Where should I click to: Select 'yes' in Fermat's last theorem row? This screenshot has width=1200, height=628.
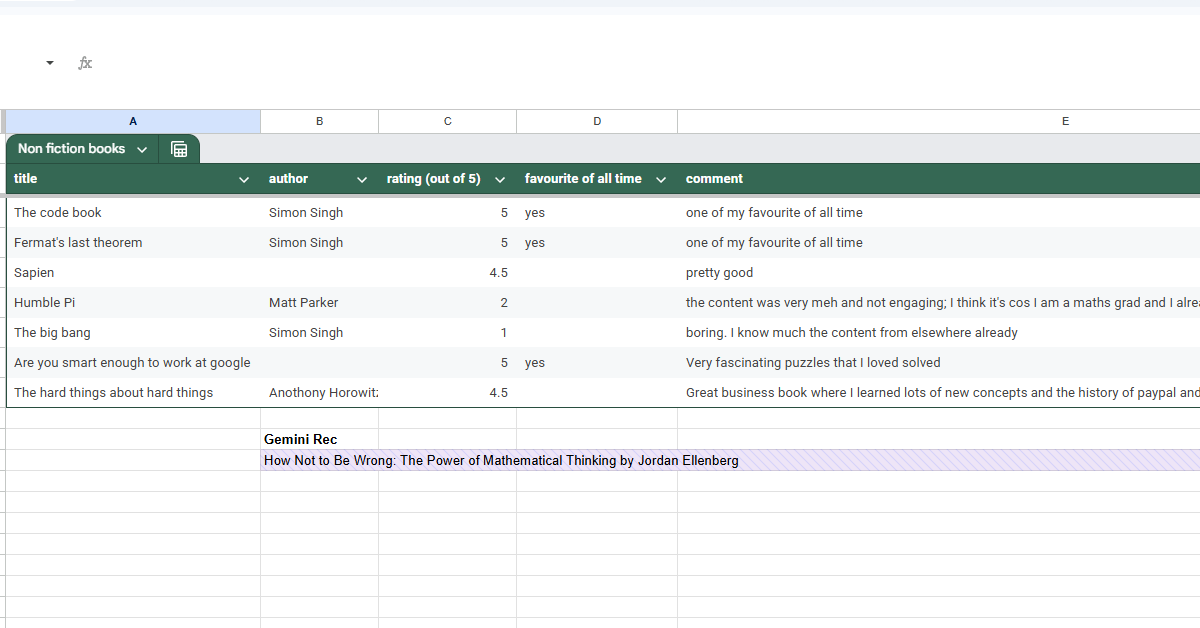tap(597, 242)
